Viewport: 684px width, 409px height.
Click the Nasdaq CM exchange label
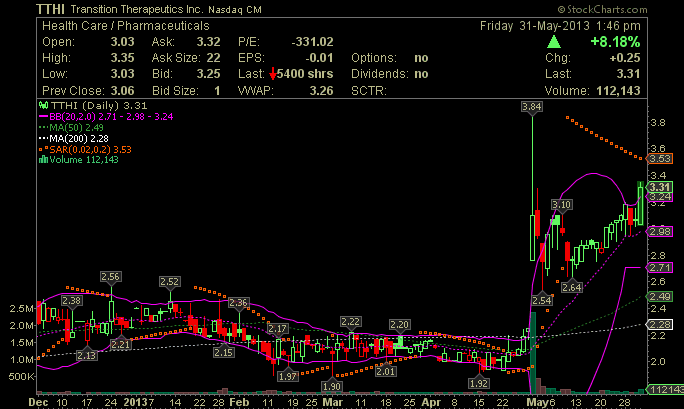[x=235, y=10]
